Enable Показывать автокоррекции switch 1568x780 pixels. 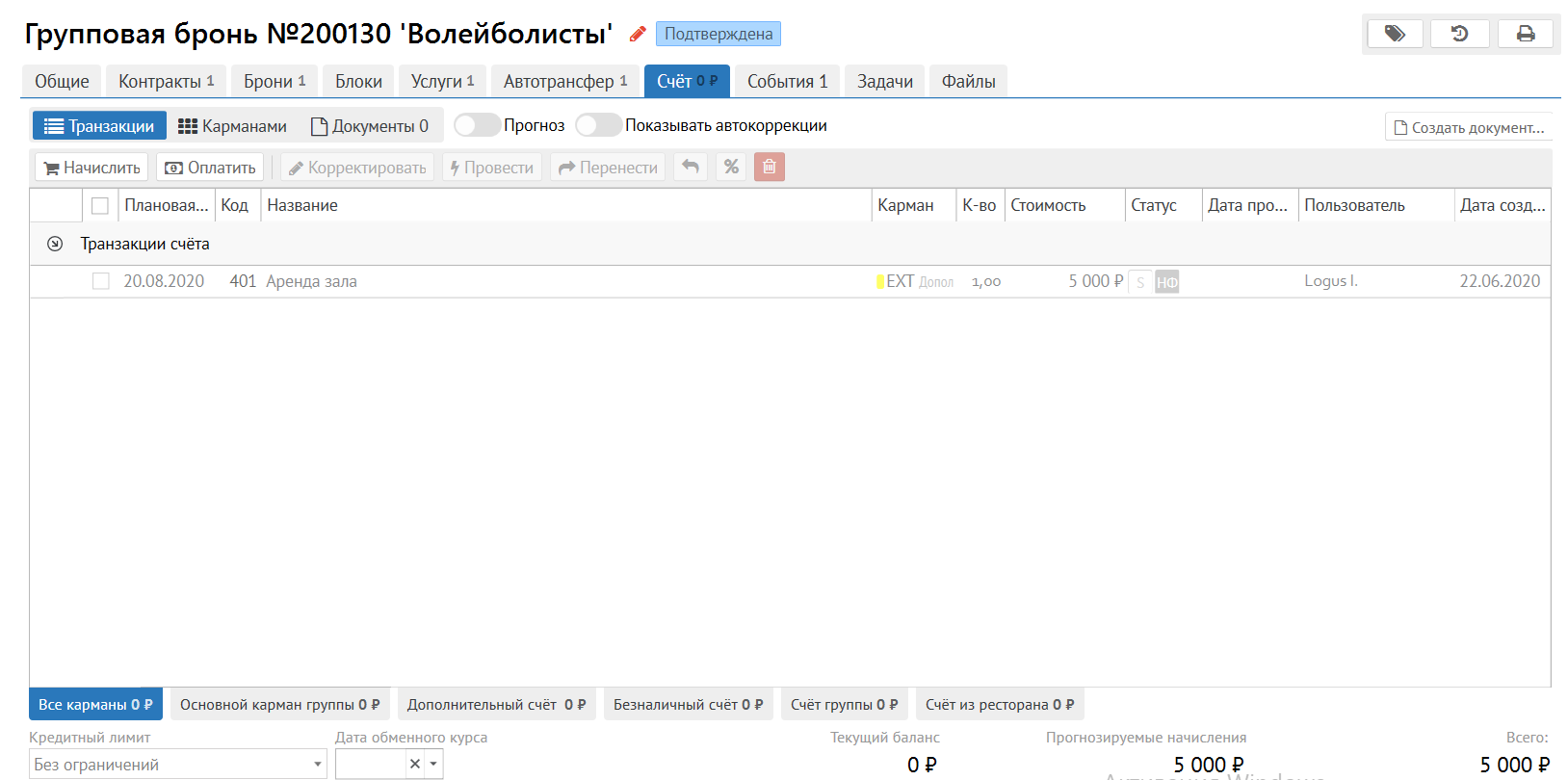[x=598, y=125]
